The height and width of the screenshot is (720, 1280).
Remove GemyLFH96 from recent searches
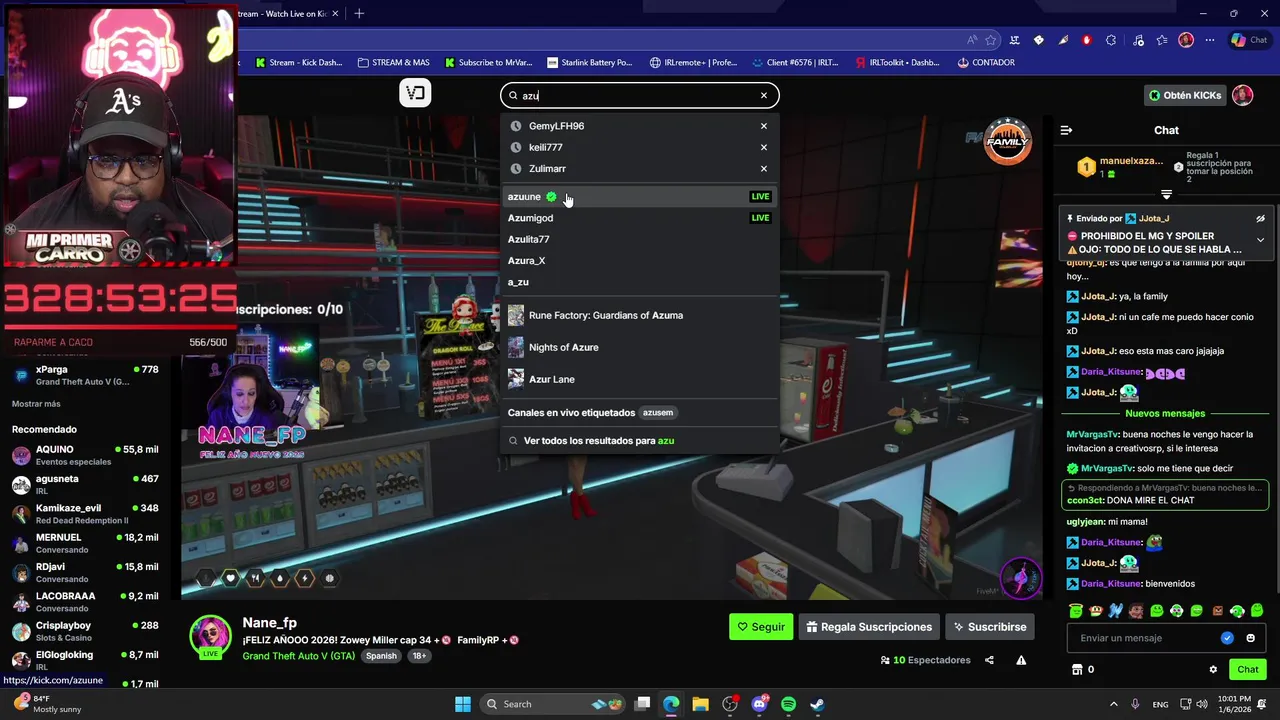[764, 126]
